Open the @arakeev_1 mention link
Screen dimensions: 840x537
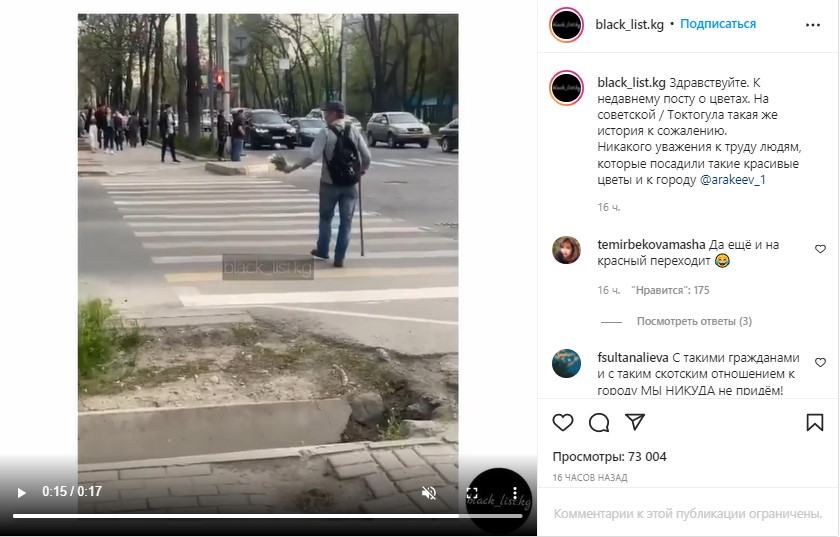click(x=732, y=180)
